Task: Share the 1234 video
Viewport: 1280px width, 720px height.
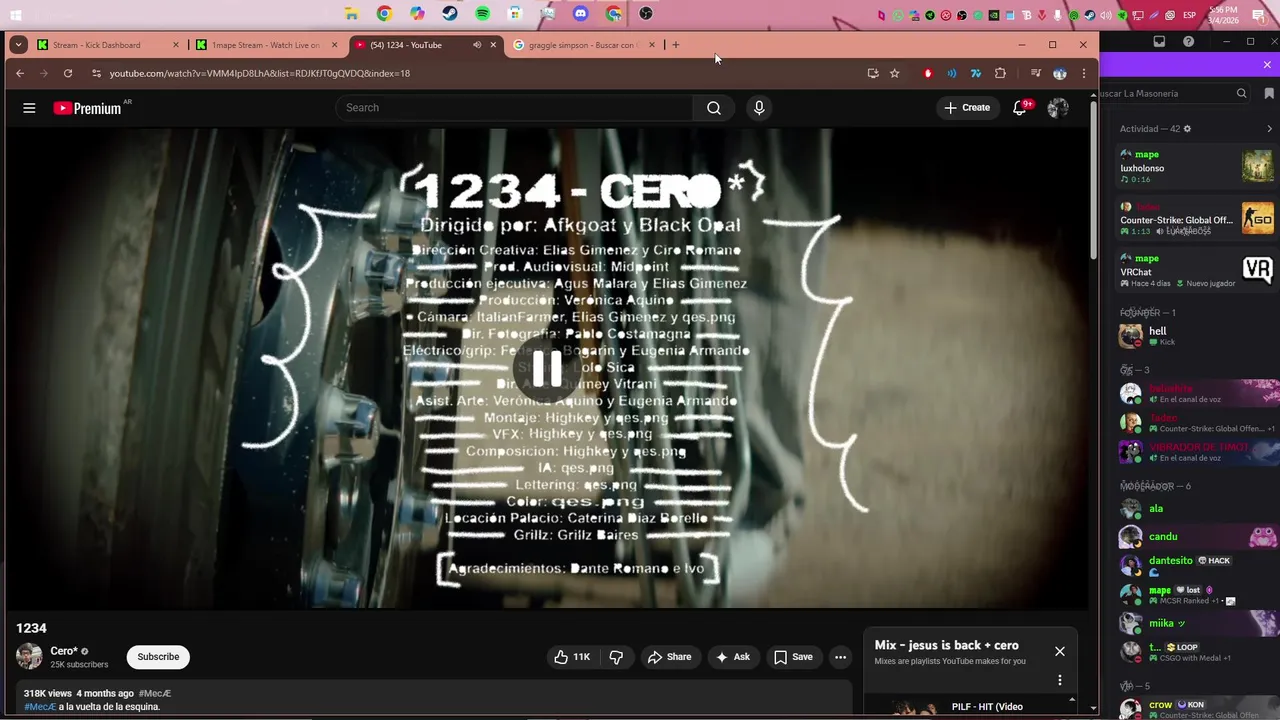Action: [x=669, y=657]
